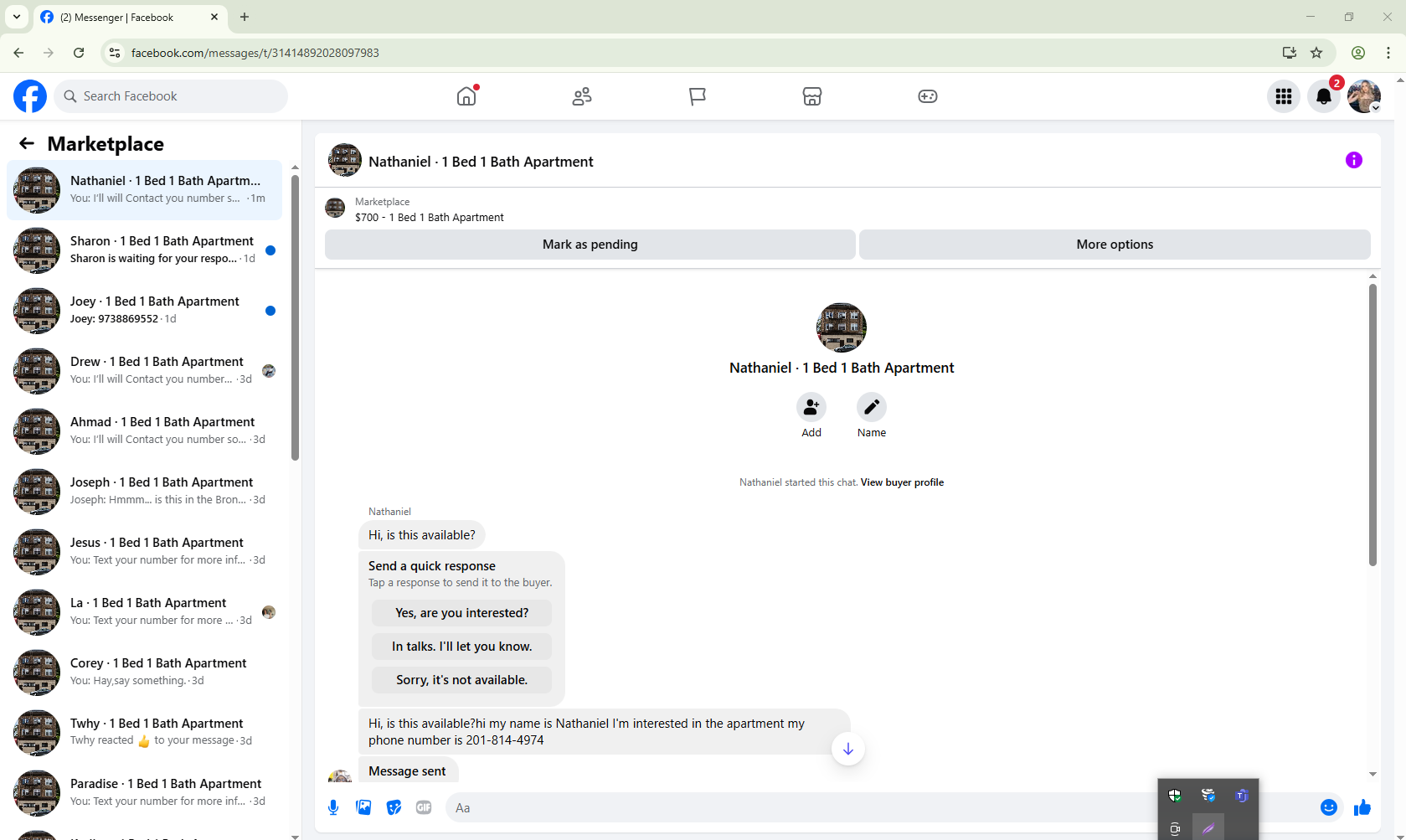The image size is (1406, 840).
Task: Jump to latest message down-arrow button
Action: point(848,749)
